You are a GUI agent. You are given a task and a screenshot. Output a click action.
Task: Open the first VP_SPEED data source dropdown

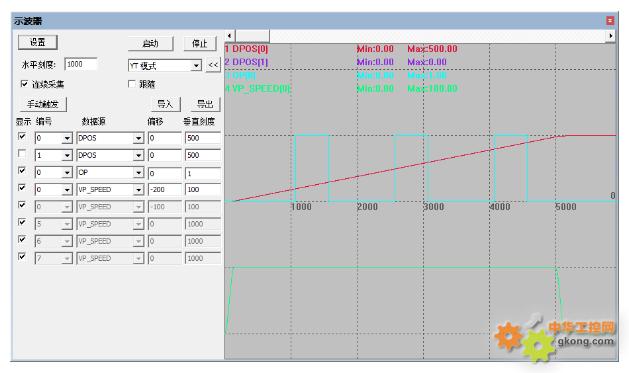pyautogui.click(x=138, y=190)
